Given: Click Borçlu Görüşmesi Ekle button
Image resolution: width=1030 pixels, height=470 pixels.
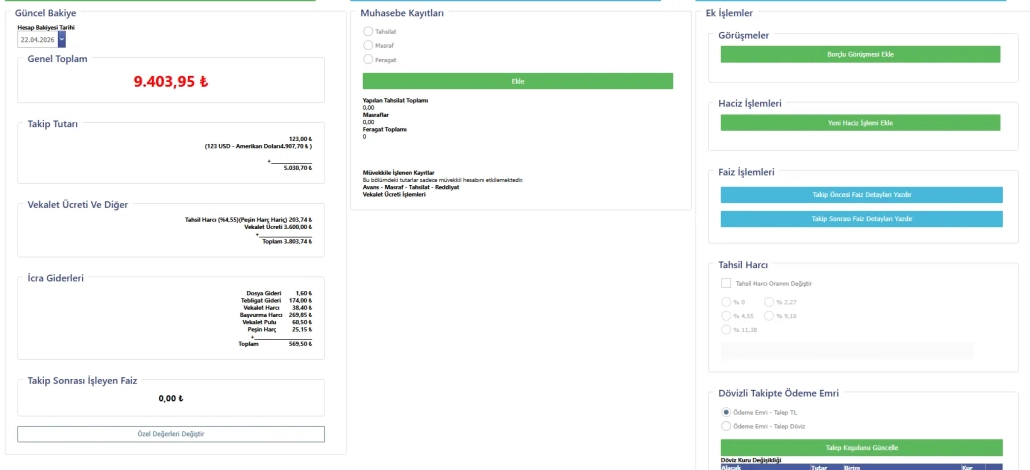Looking at the screenshot, I should click(x=860, y=54).
